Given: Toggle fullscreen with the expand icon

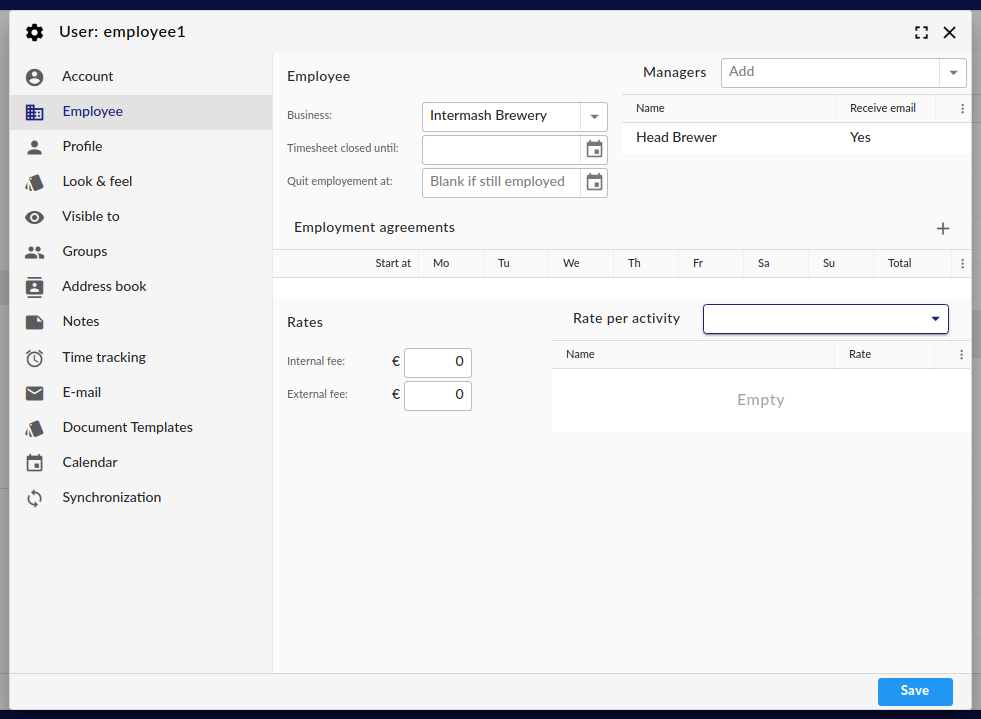Looking at the screenshot, I should coord(921,33).
